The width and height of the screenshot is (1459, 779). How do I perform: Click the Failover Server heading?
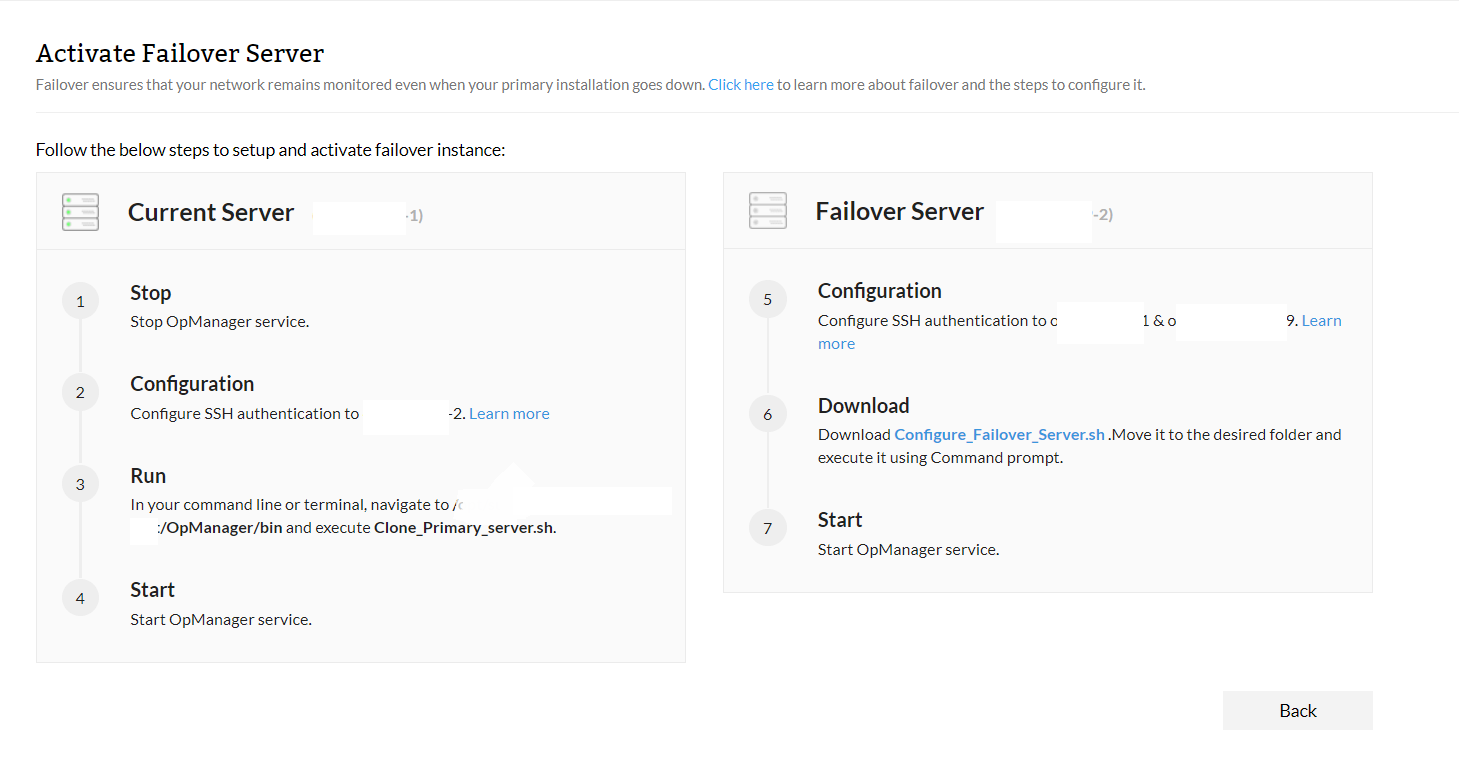point(900,212)
